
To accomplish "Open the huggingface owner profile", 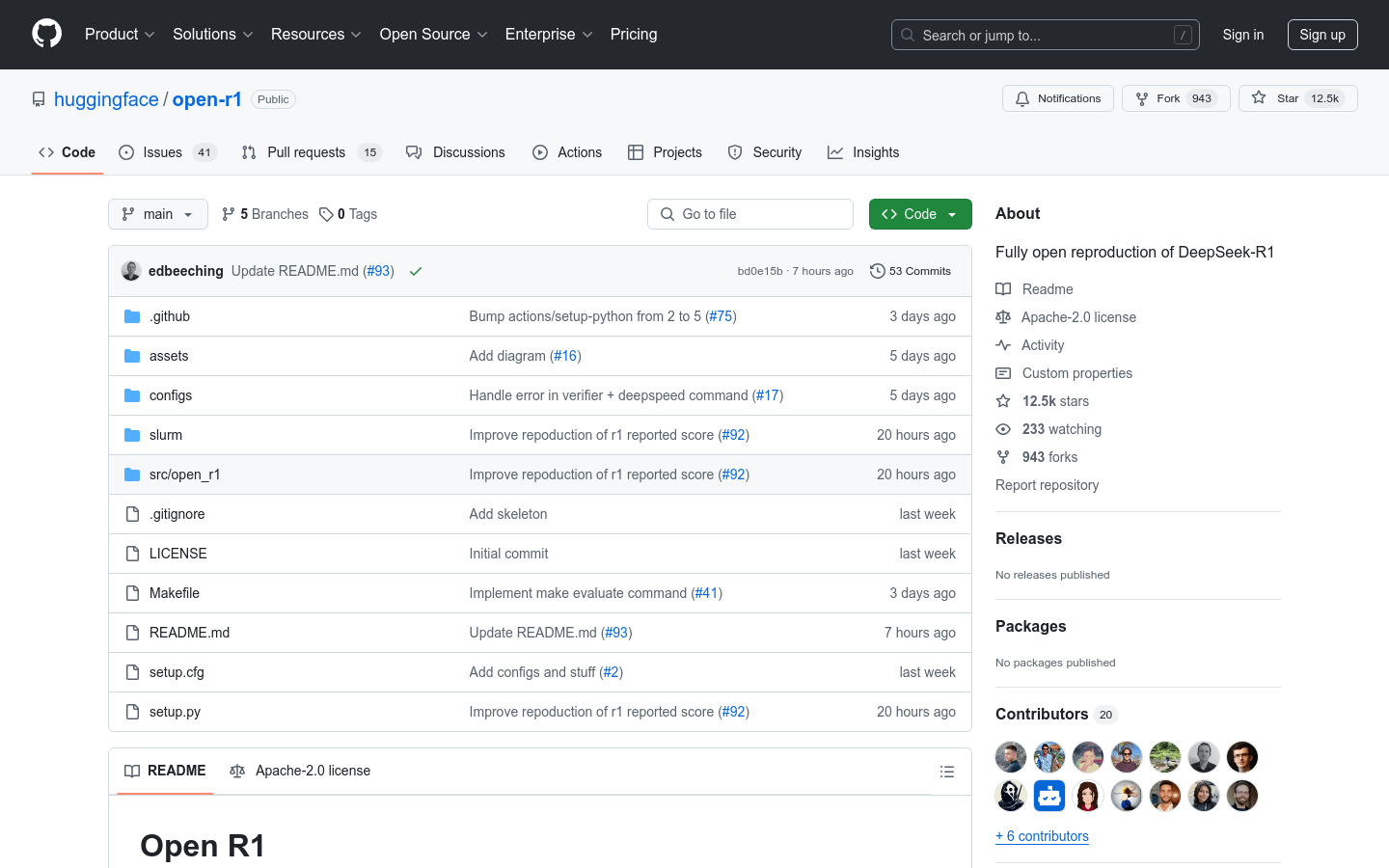I will click(x=106, y=99).
